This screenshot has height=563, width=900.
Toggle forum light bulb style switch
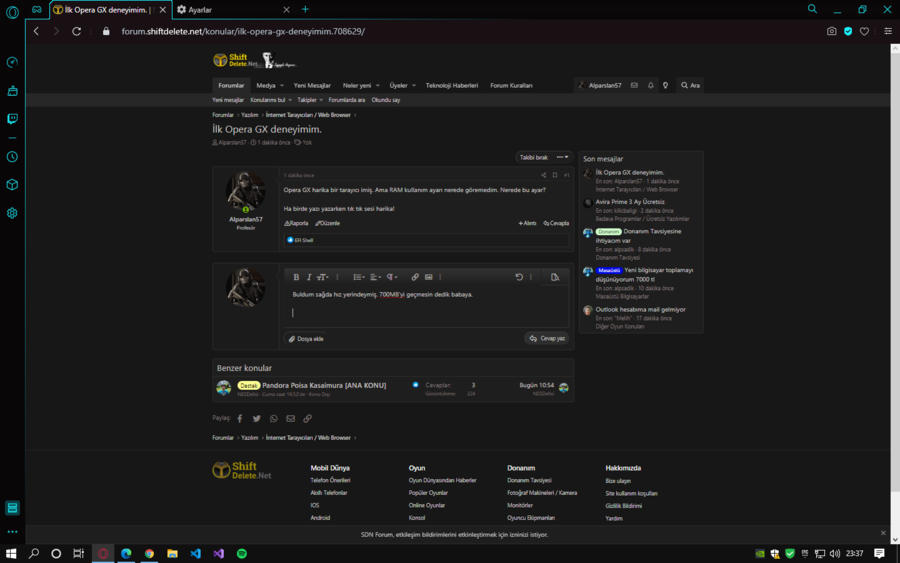[x=665, y=86]
